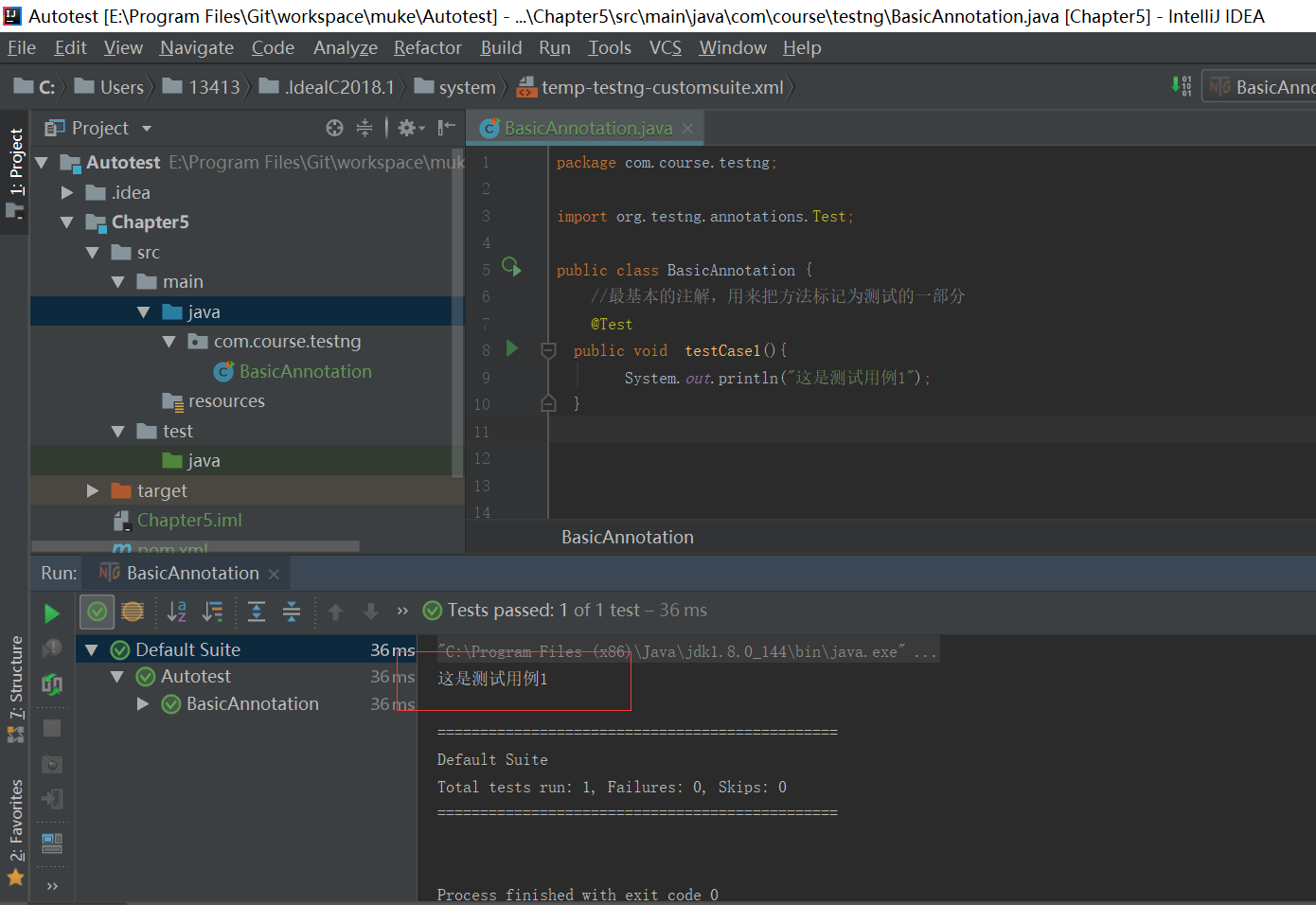Click the Rerun Failed Tests icon
Screen dimensions: 1316x905
(x=52, y=648)
